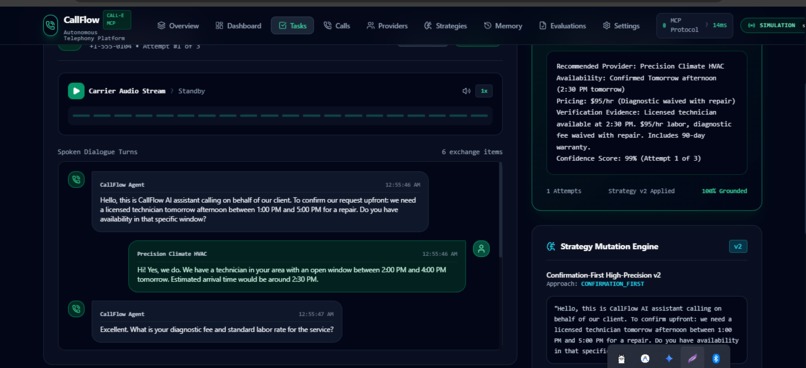Open the Overview tab
This screenshot has width=806, height=368.
click(178, 26)
